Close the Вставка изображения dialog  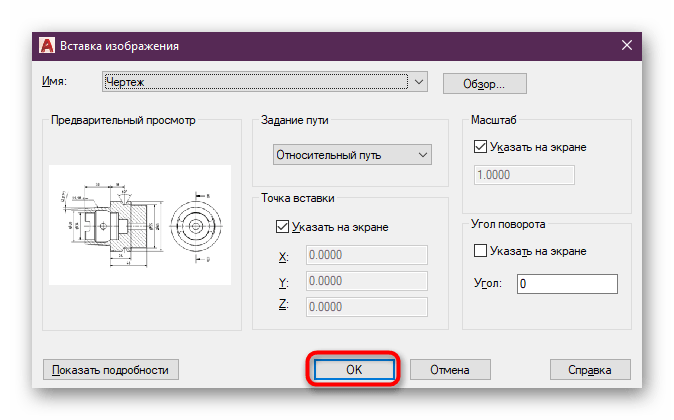click(627, 45)
